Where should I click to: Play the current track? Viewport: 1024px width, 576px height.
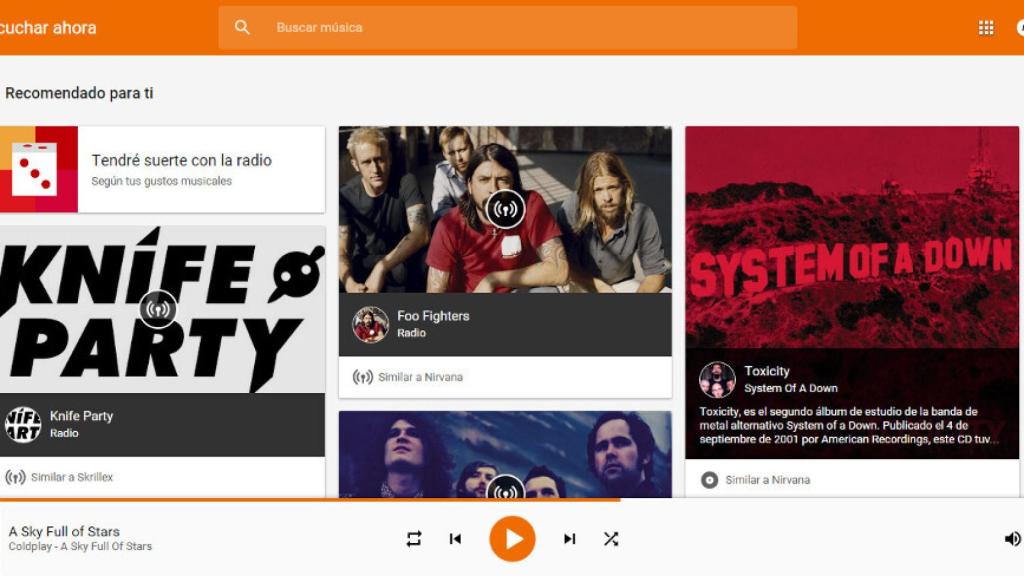[x=512, y=538]
